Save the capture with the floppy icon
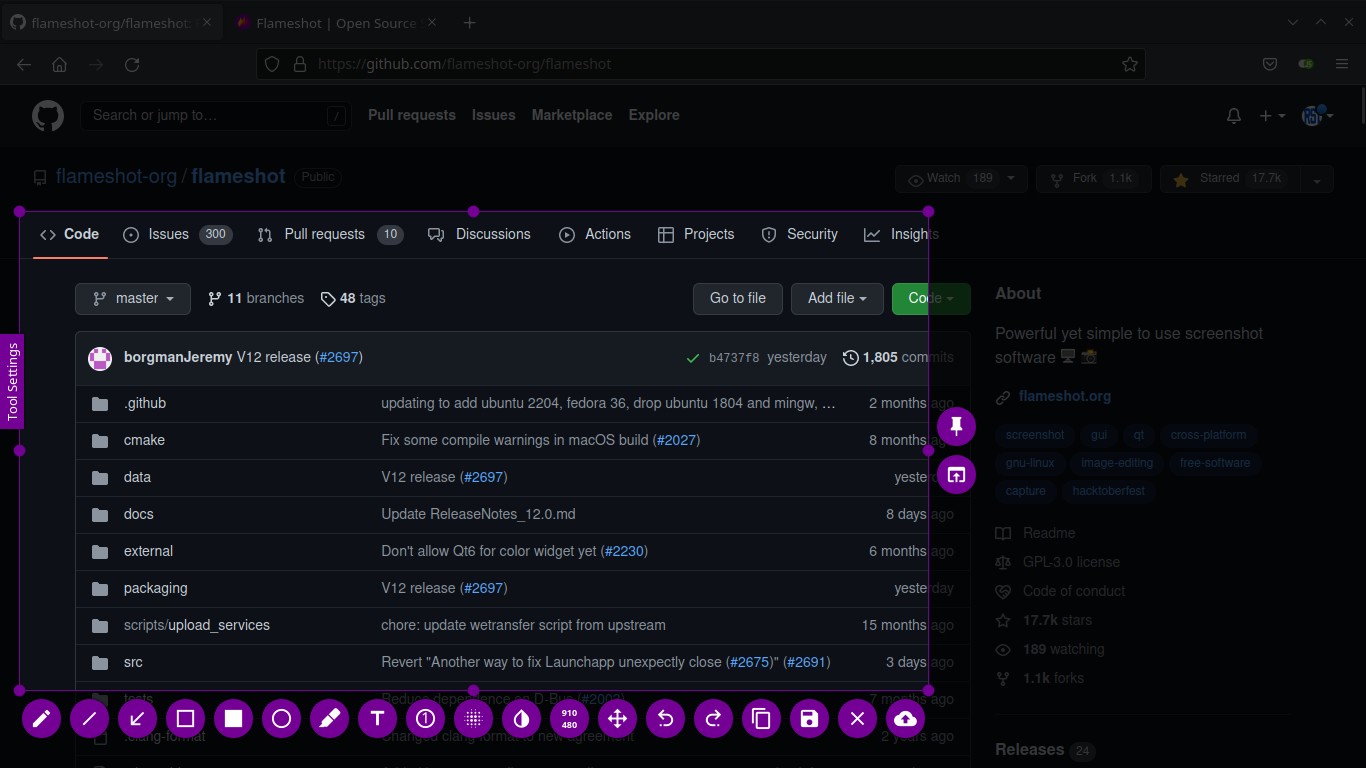Screen dimensions: 1366x768 (x=809, y=718)
